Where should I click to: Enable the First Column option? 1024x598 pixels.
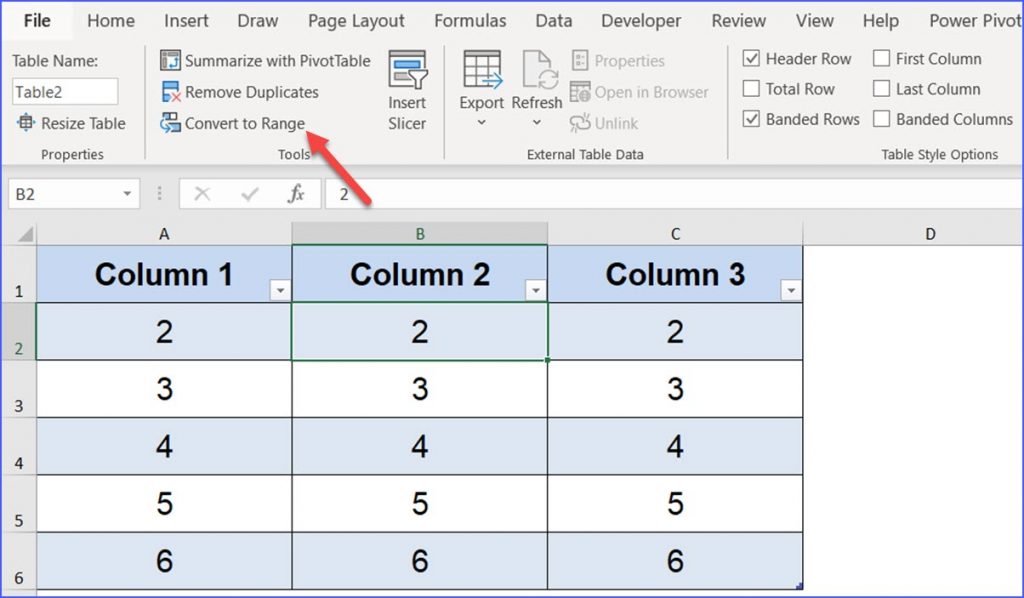pos(882,58)
